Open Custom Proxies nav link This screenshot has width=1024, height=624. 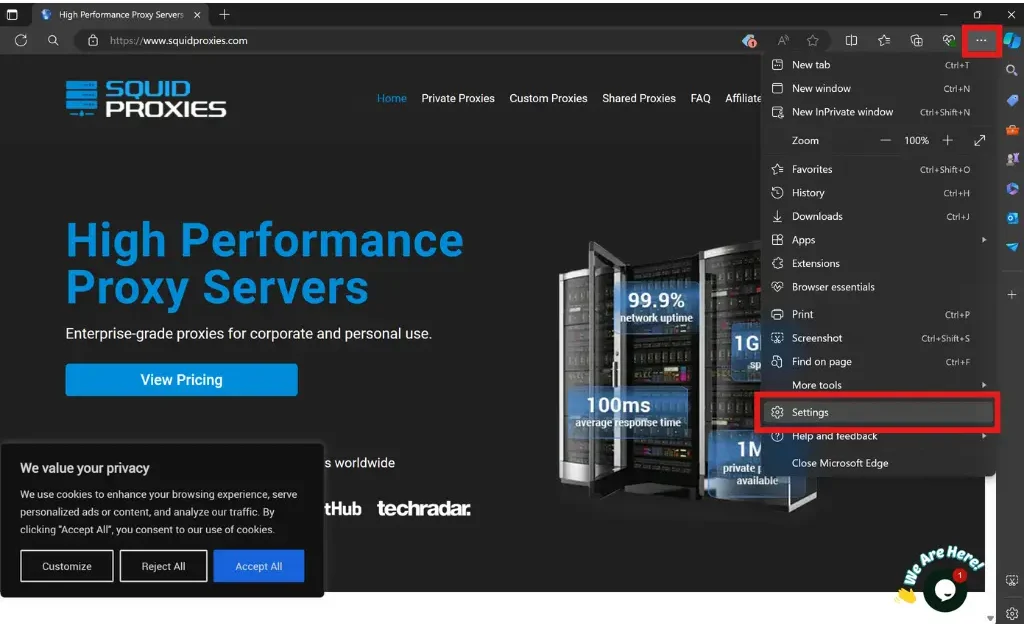(548, 98)
